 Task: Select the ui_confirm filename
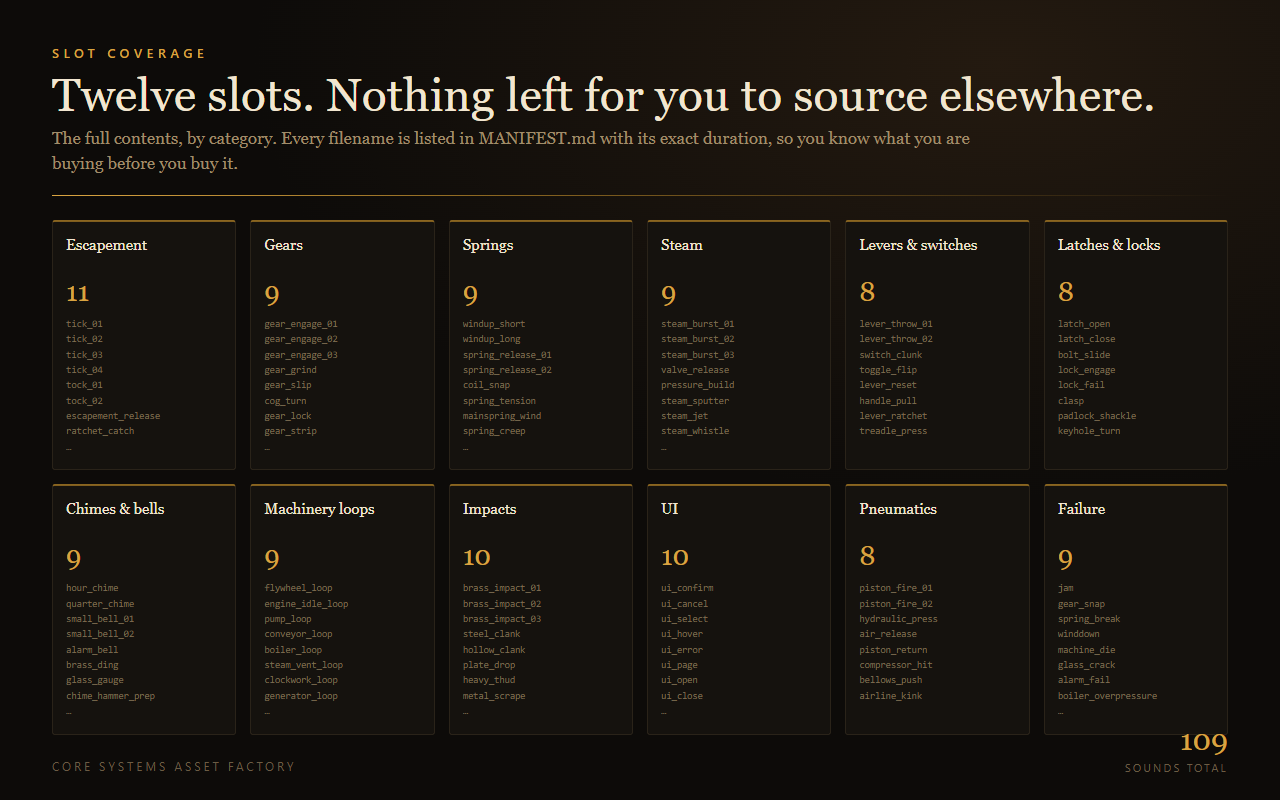[687, 588]
